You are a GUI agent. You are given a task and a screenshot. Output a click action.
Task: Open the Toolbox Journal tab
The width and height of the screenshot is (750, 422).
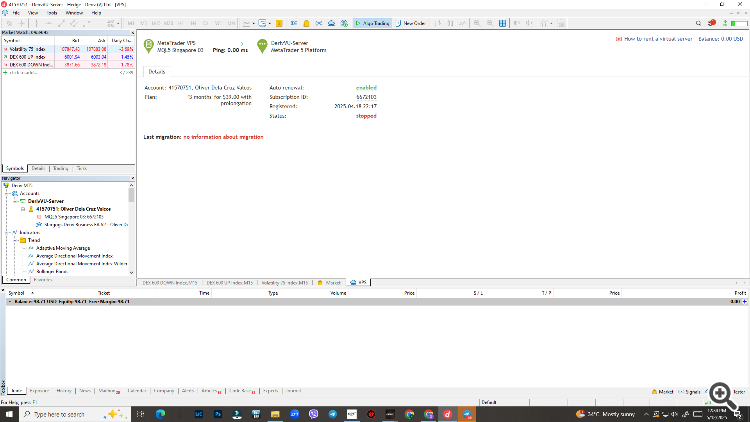(293, 391)
